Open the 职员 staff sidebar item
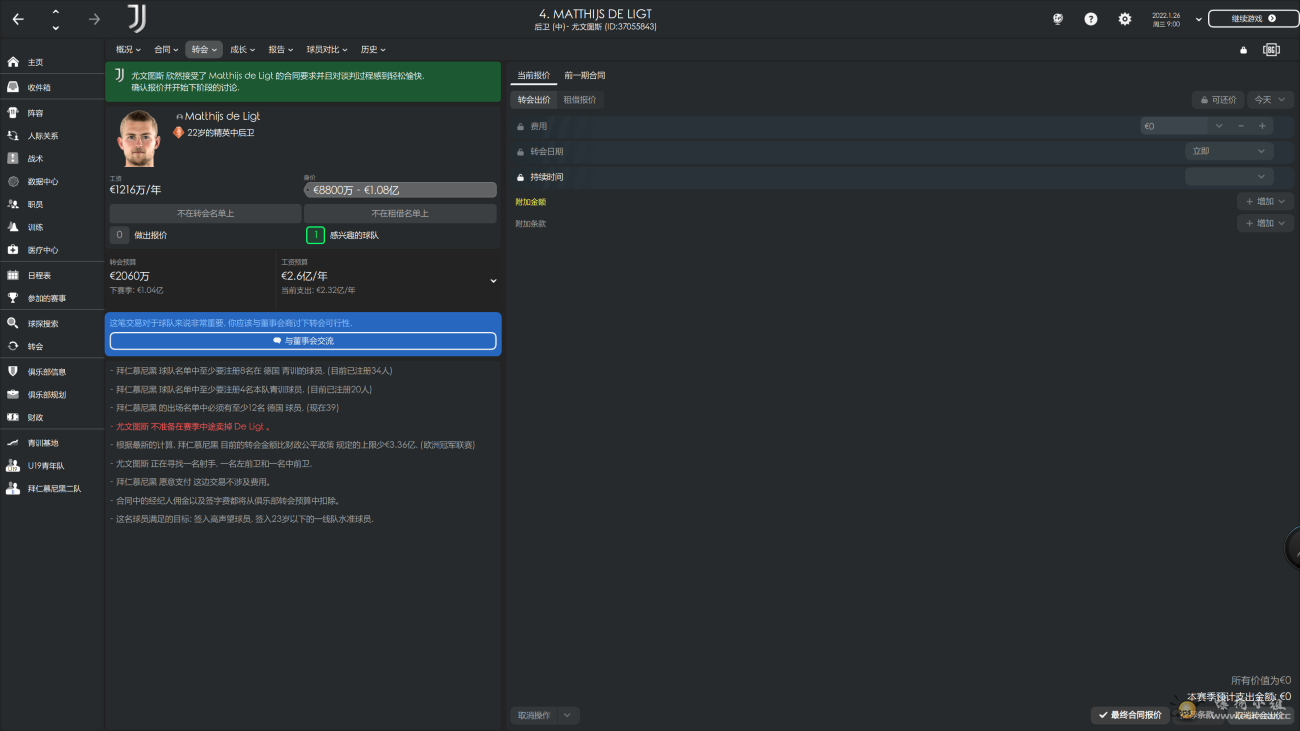This screenshot has height=731, width=1300. click(x=52, y=204)
